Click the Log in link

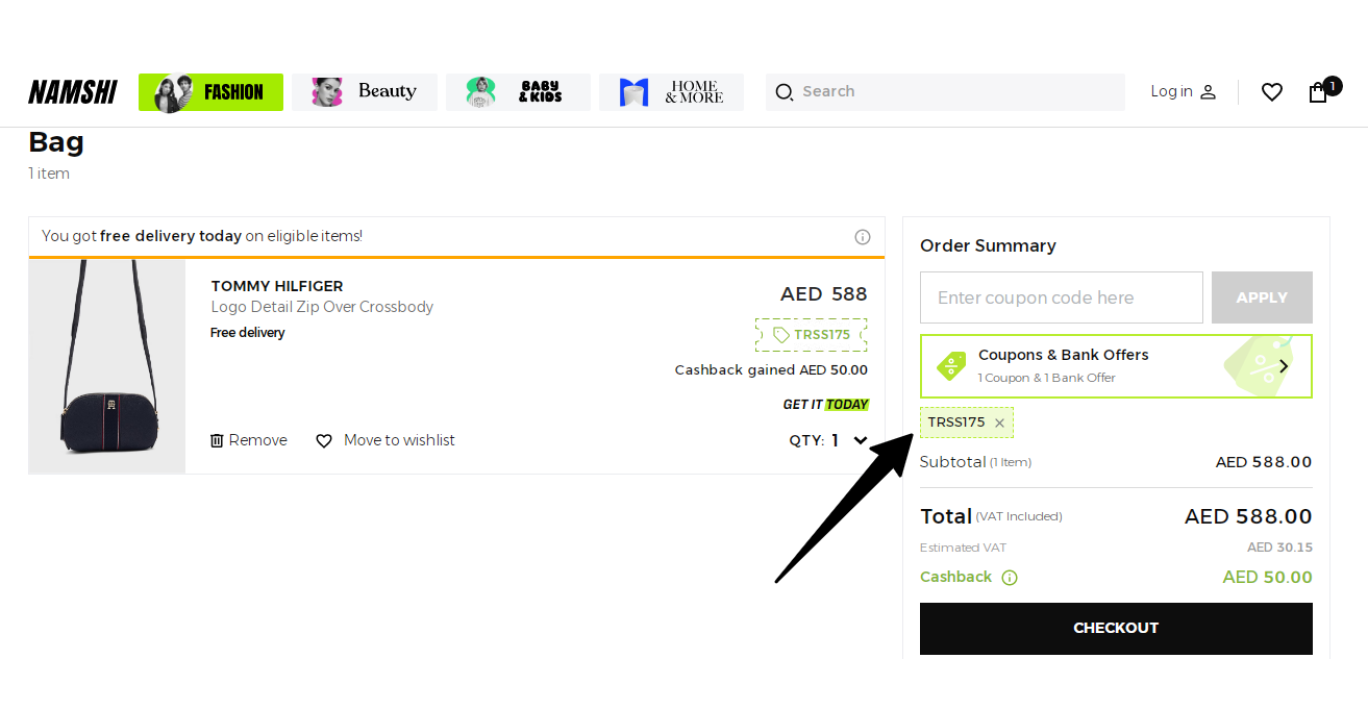click(1171, 91)
